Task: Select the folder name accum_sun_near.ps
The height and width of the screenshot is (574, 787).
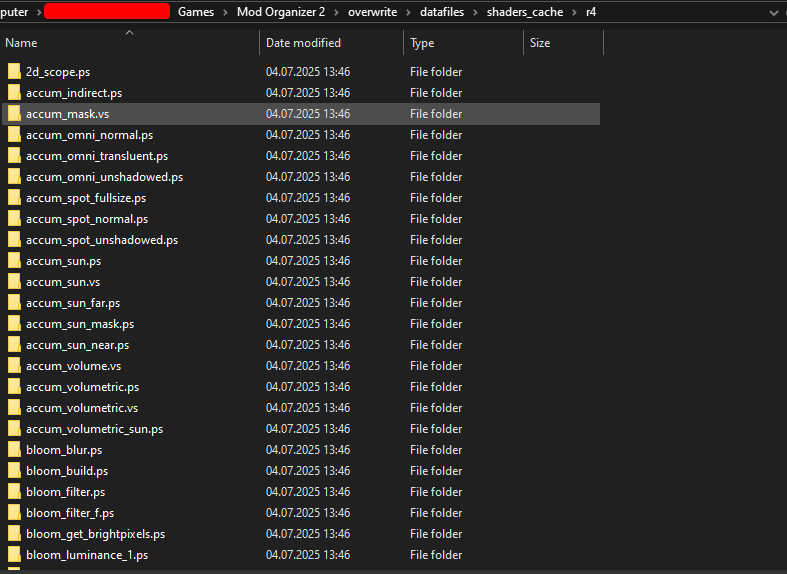Action: pyautogui.click(x=77, y=345)
